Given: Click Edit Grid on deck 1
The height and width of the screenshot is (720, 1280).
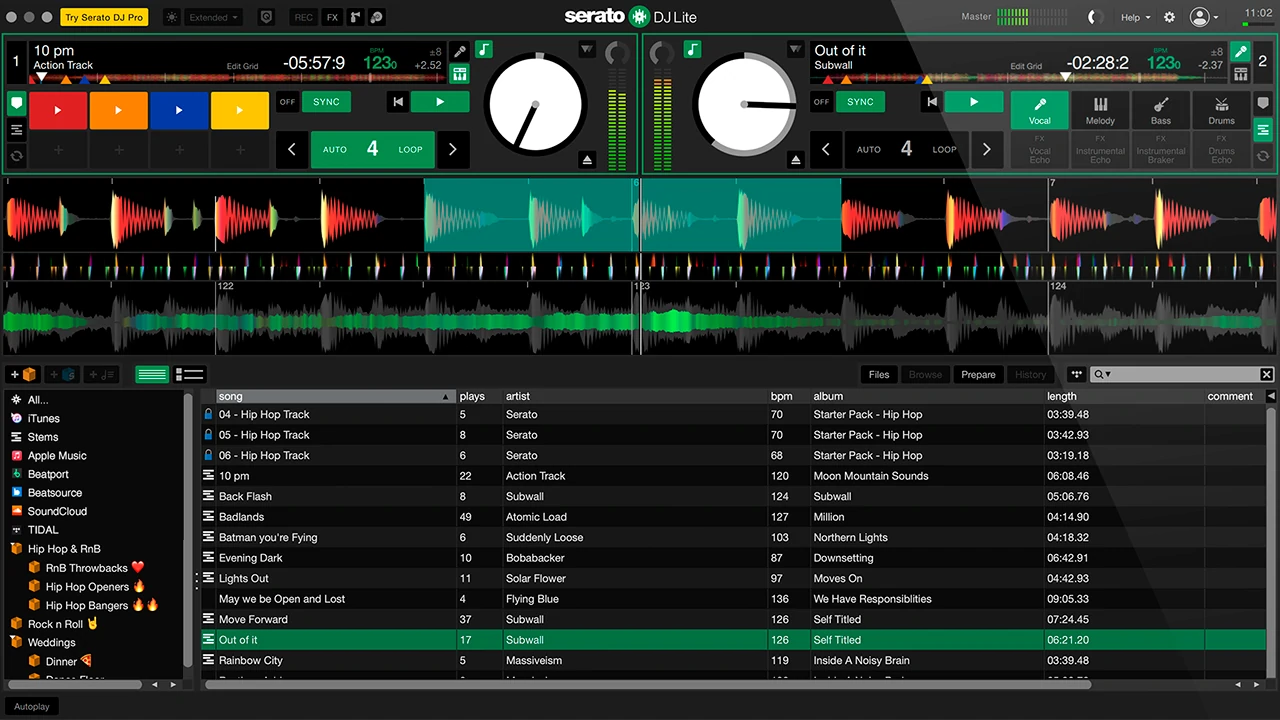Looking at the screenshot, I should coord(242,67).
